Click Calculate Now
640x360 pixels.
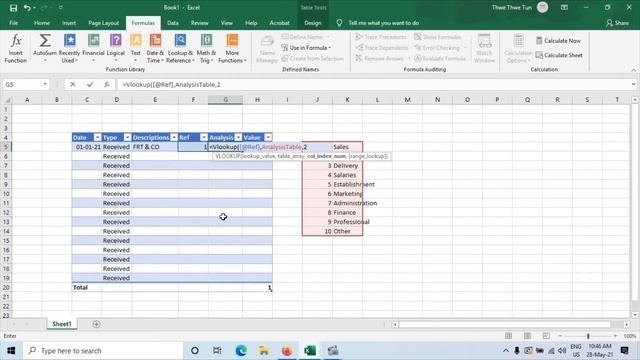coord(558,41)
